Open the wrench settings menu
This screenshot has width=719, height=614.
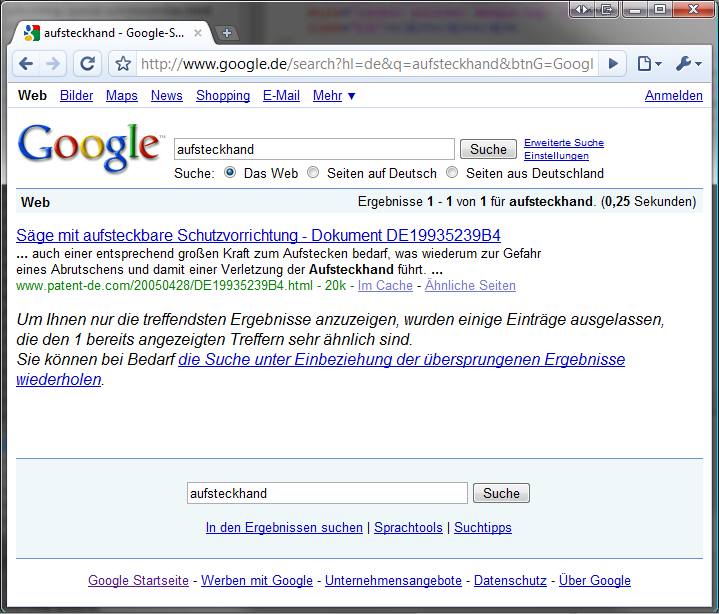[x=688, y=63]
